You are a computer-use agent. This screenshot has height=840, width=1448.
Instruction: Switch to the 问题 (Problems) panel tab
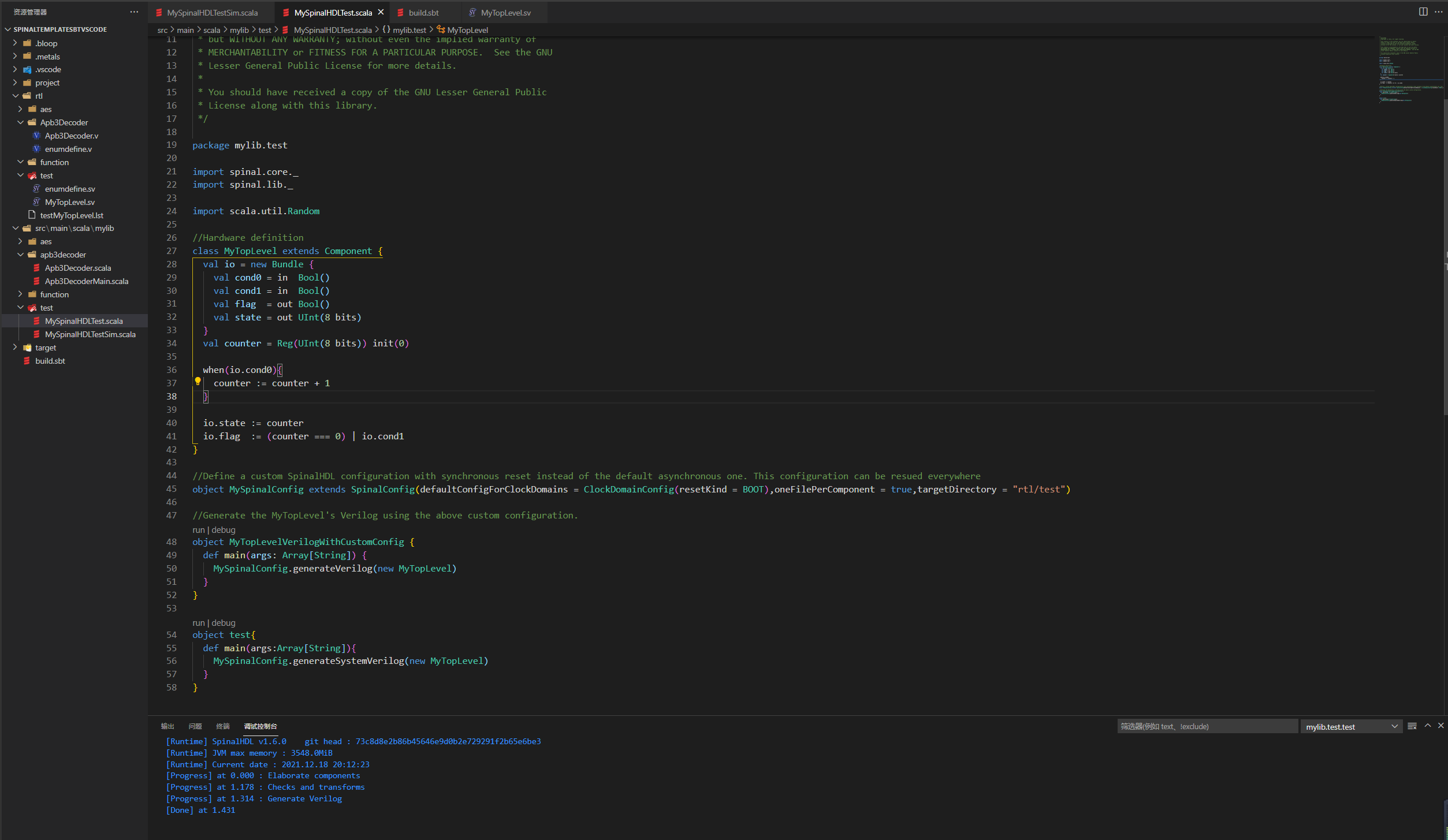point(195,726)
